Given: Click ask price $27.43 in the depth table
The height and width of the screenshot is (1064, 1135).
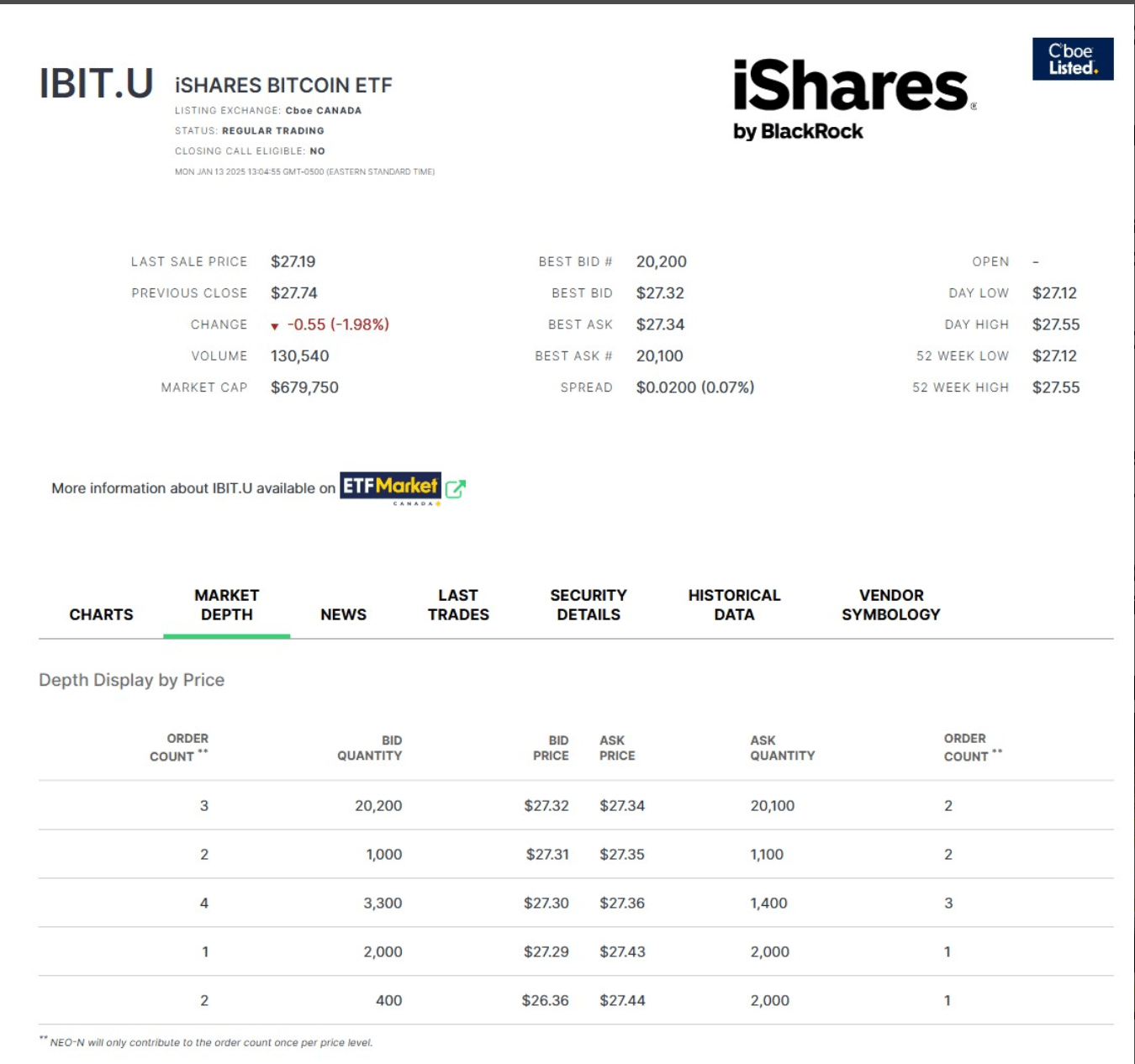Looking at the screenshot, I should point(622,952).
